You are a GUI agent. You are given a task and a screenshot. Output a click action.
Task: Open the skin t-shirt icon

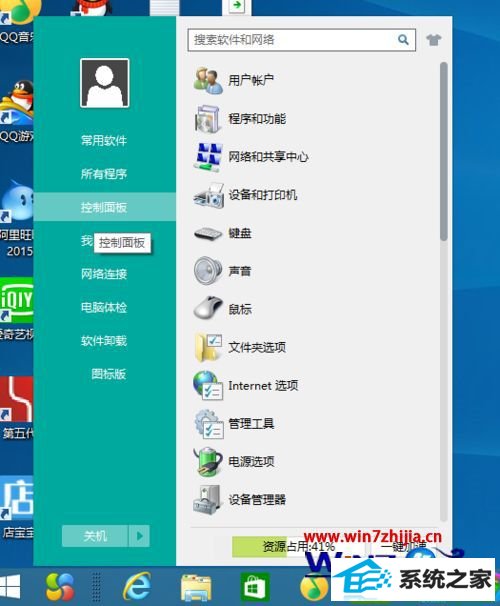[x=434, y=39]
